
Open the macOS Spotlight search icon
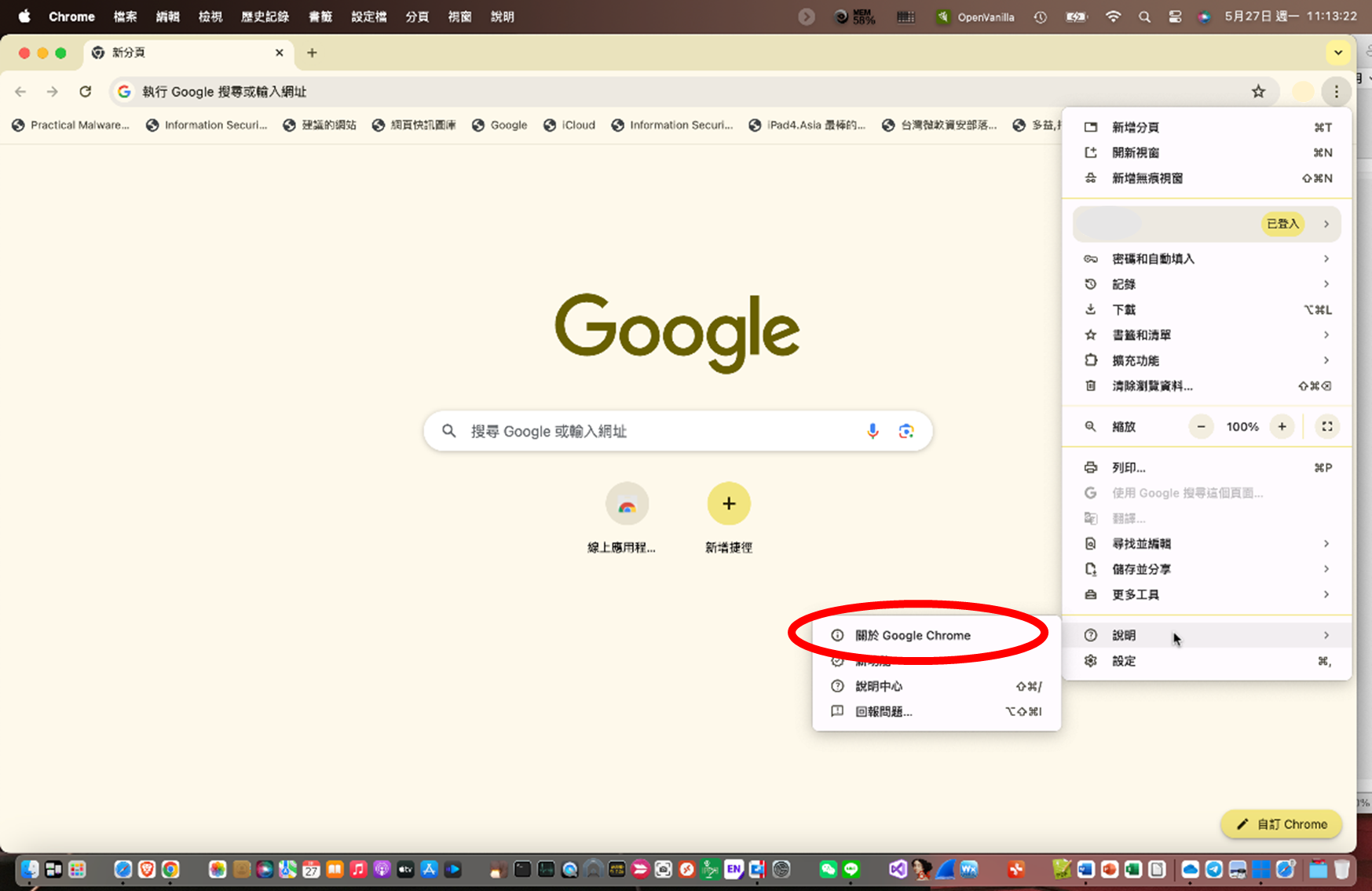coord(1144,16)
